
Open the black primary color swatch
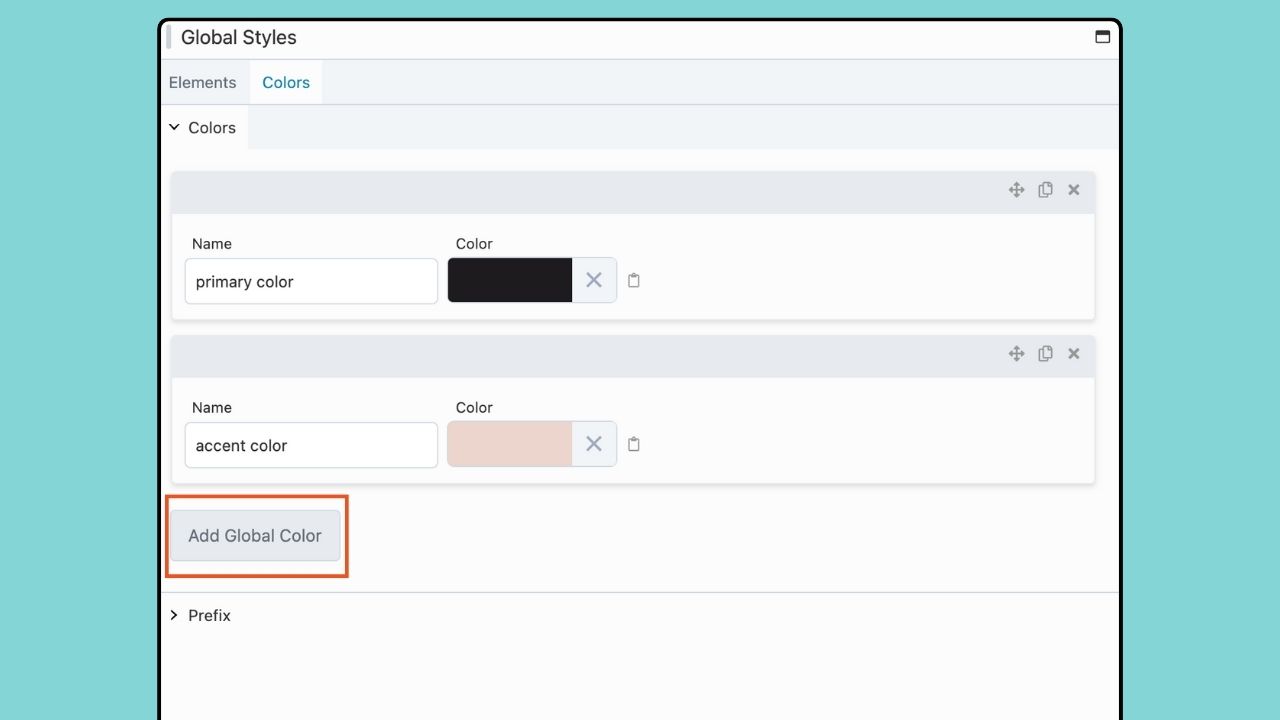510,281
